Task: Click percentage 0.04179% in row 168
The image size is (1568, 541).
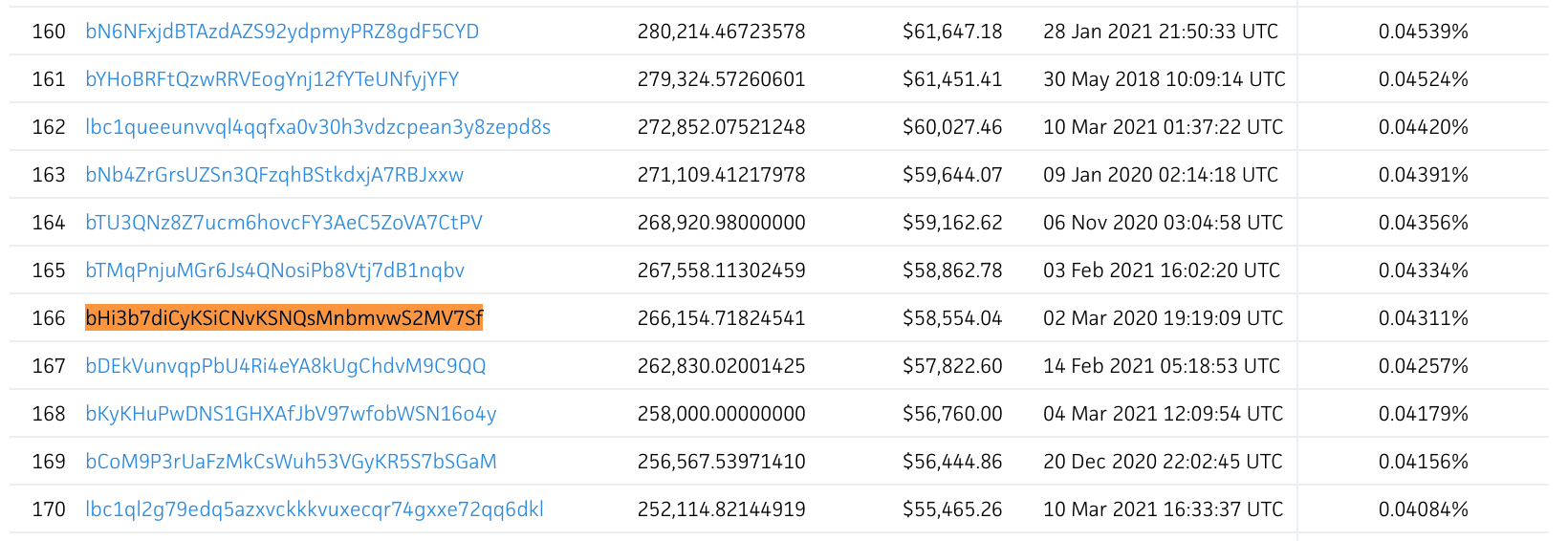Action: (x=1424, y=414)
